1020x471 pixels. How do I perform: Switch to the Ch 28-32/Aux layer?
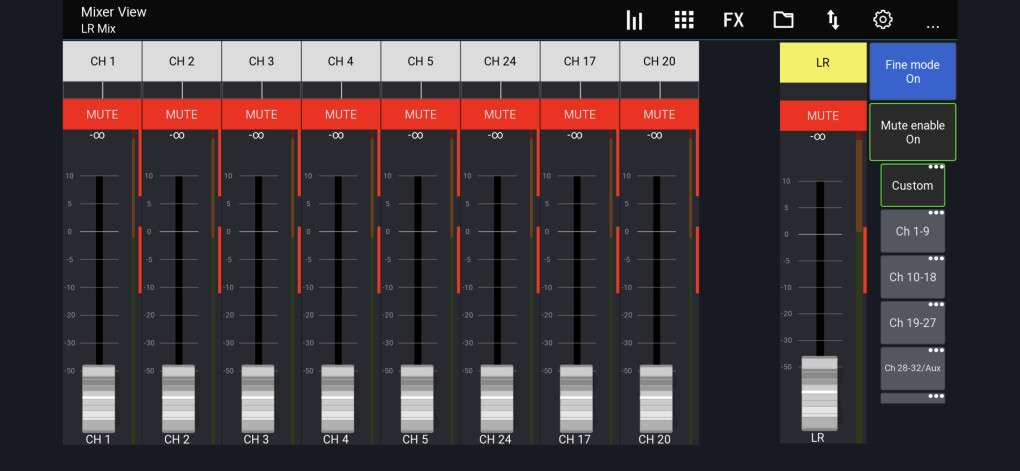point(912,369)
